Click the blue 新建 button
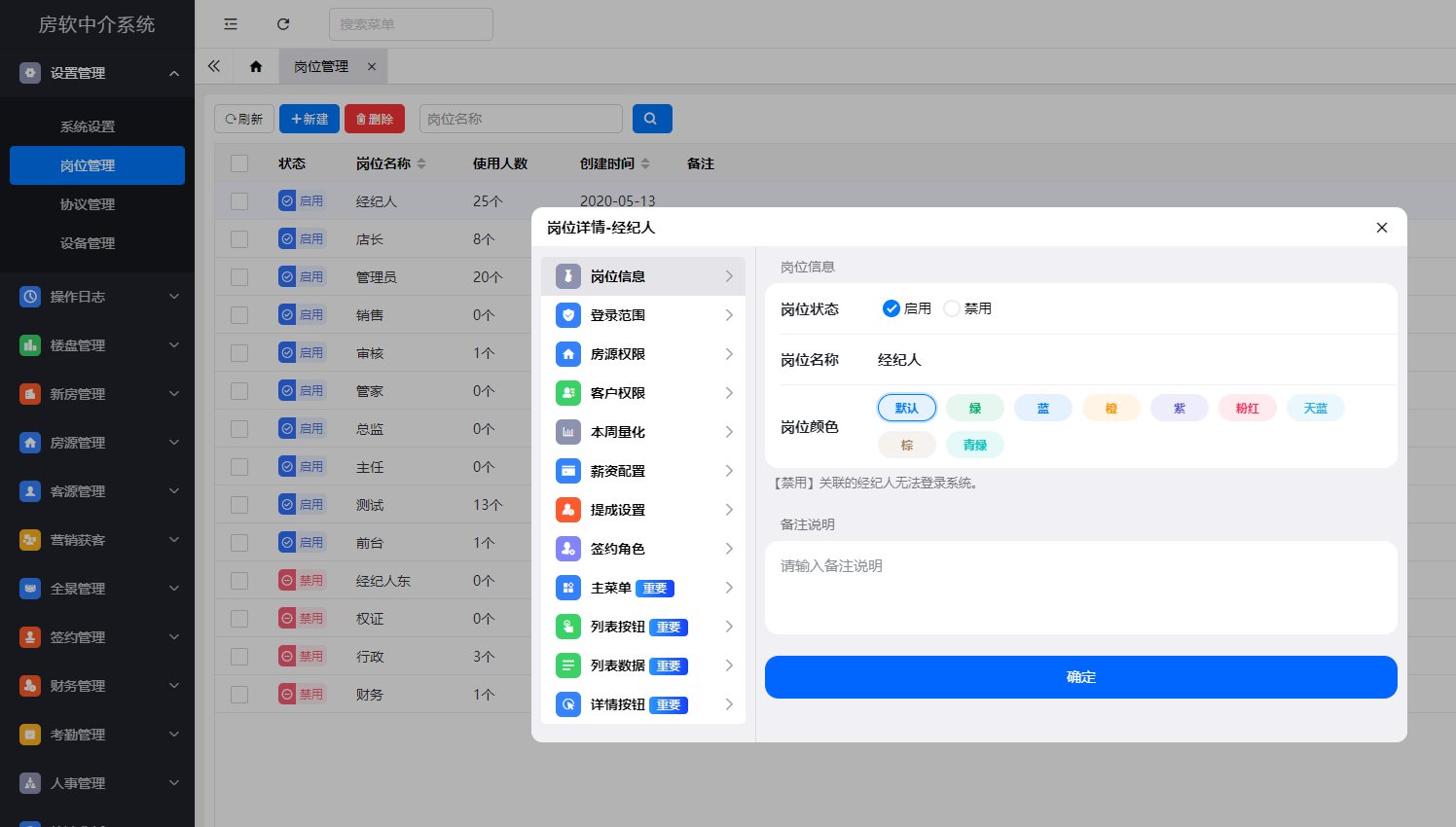This screenshot has width=1456, height=827. pyautogui.click(x=309, y=119)
